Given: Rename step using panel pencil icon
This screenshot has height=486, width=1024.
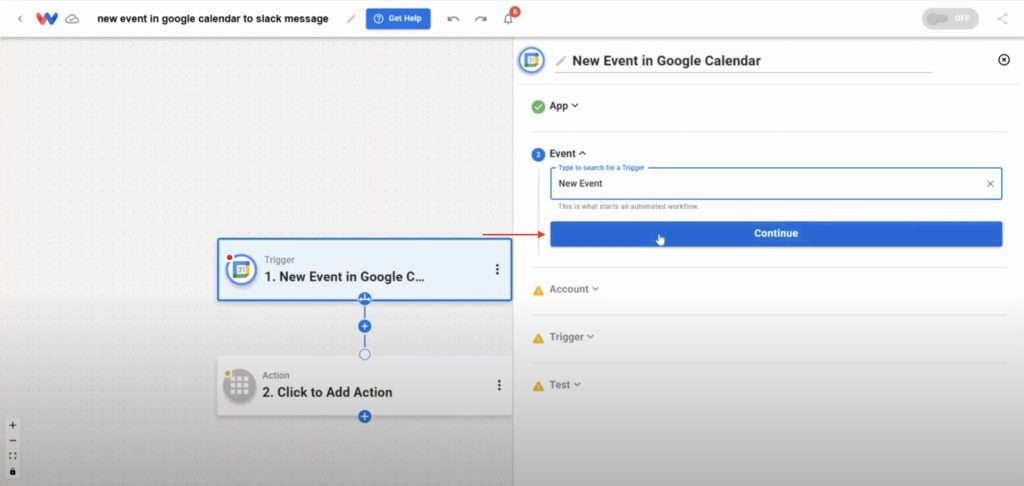Looking at the screenshot, I should 560,61.
